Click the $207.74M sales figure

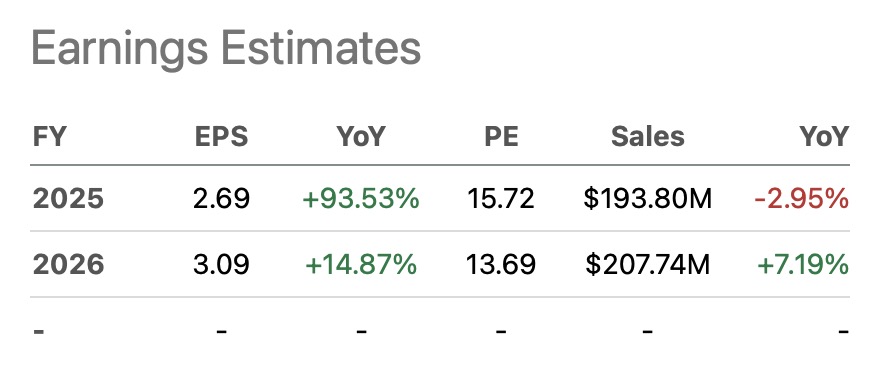(648, 264)
